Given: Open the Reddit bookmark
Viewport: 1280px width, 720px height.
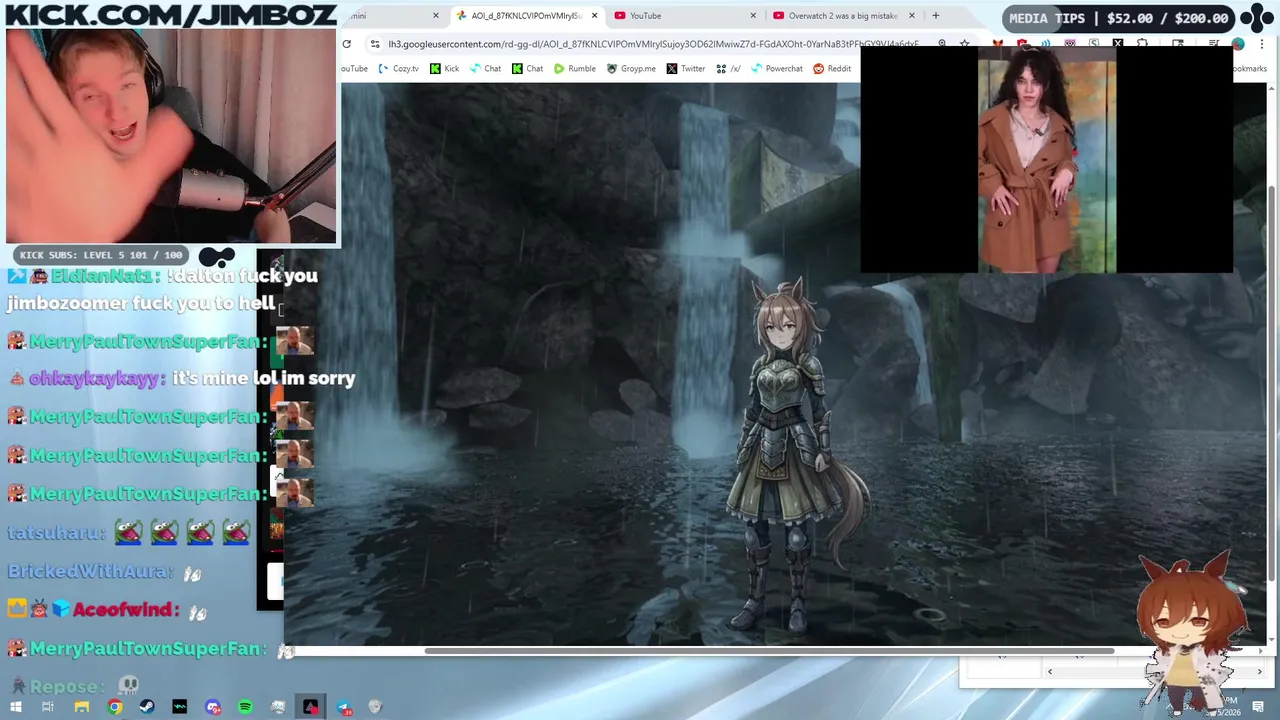Looking at the screenshot, I should (832, 69).
